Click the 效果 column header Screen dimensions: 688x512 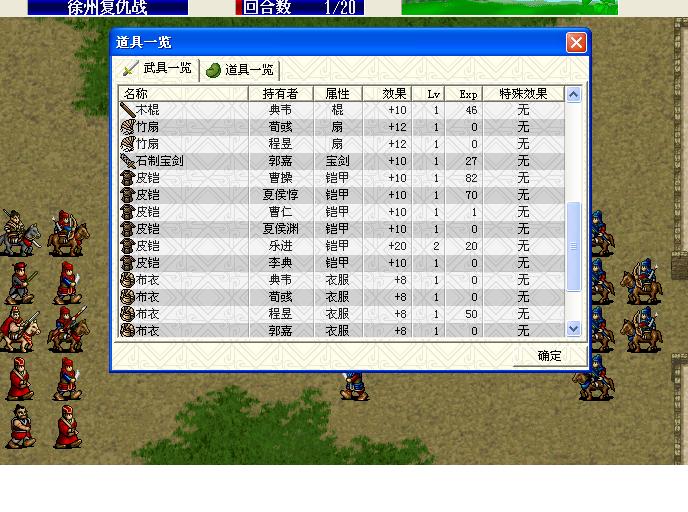coord(387,93)
